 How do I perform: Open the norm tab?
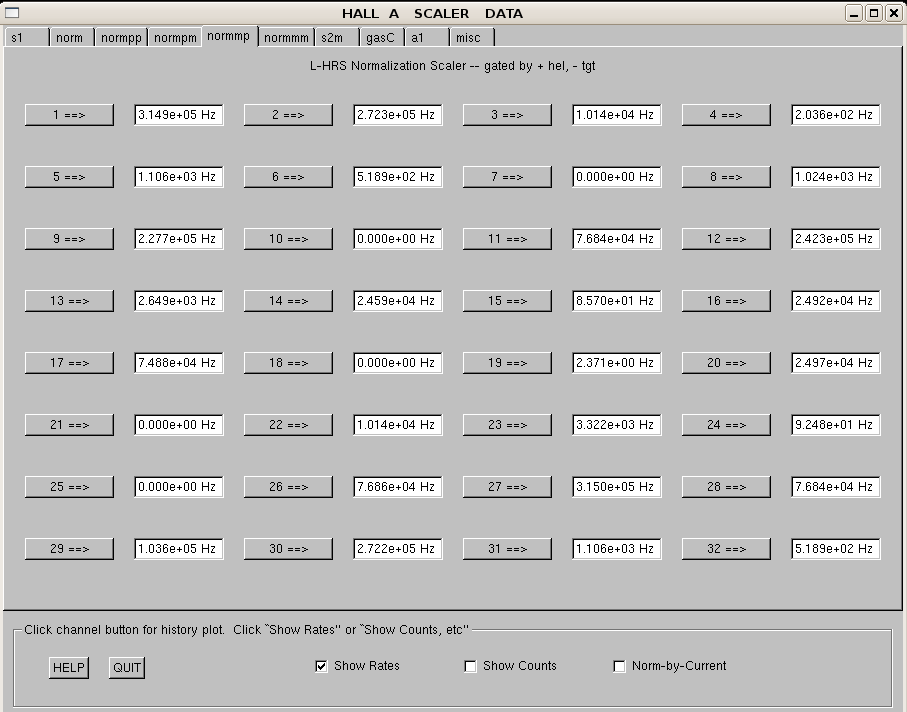(x=72, y=38)
